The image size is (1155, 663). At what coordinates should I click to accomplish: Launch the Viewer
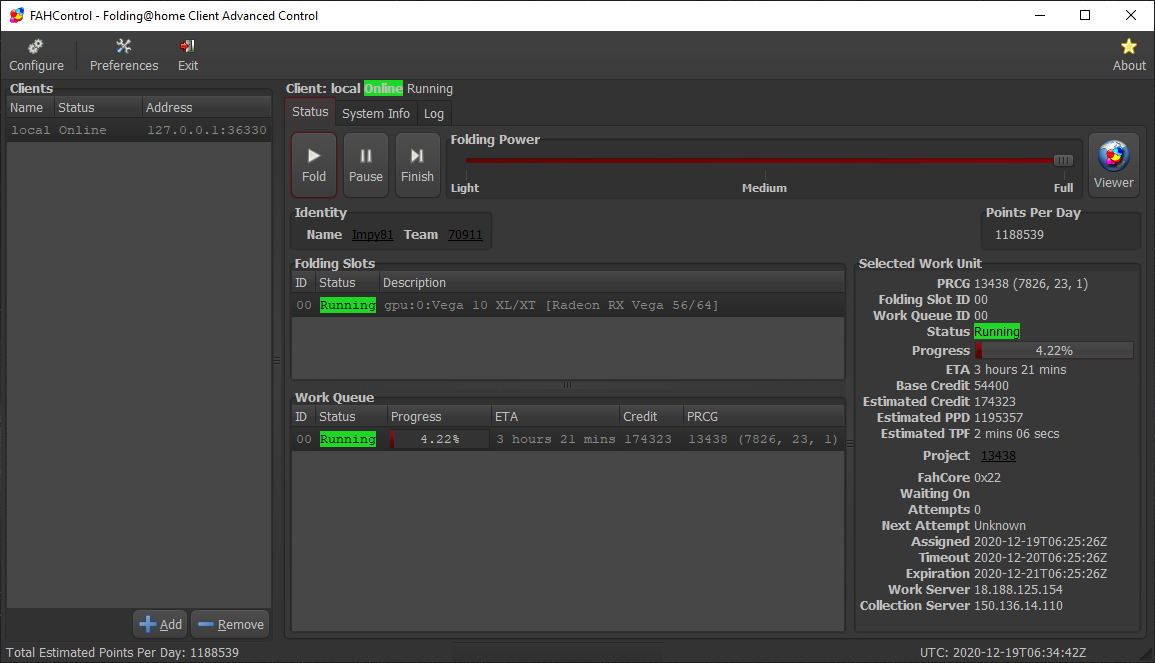(1113, 165)
